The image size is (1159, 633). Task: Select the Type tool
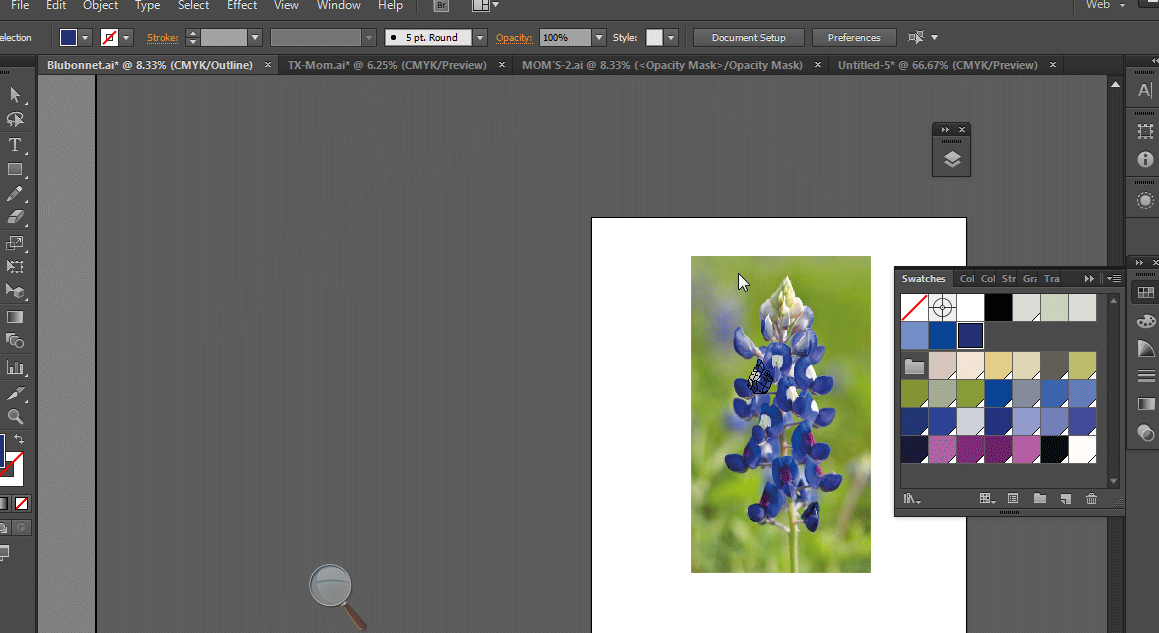click(15, 145)
